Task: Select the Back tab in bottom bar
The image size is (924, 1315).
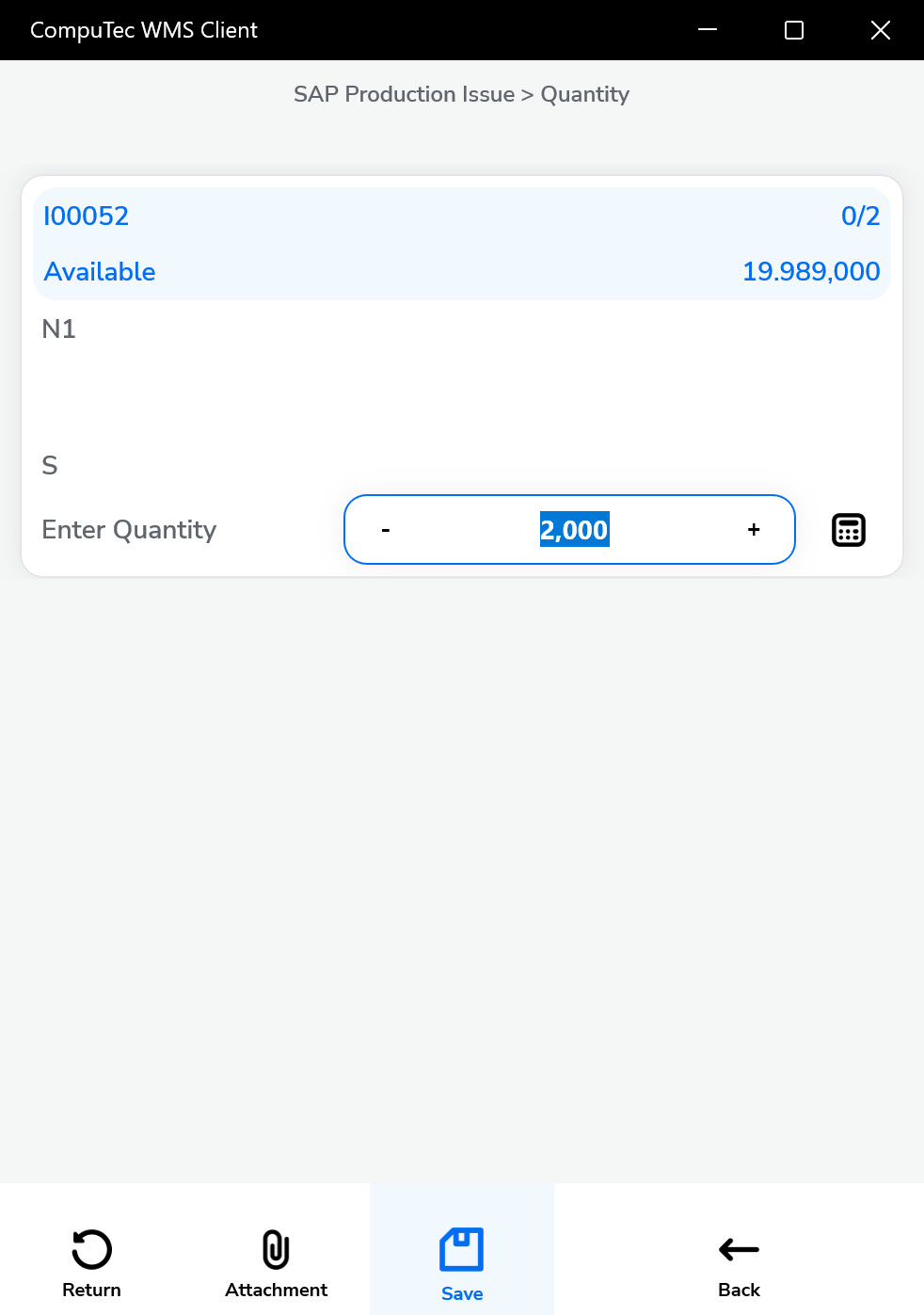Action: (738, 1291)
